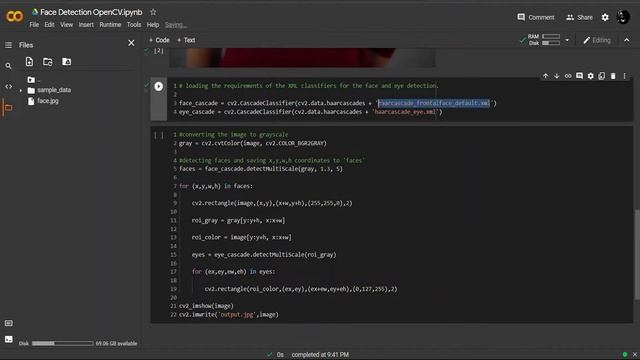Open notebook settings gear
Screen dimensions: 640x360
click(605, 17)
